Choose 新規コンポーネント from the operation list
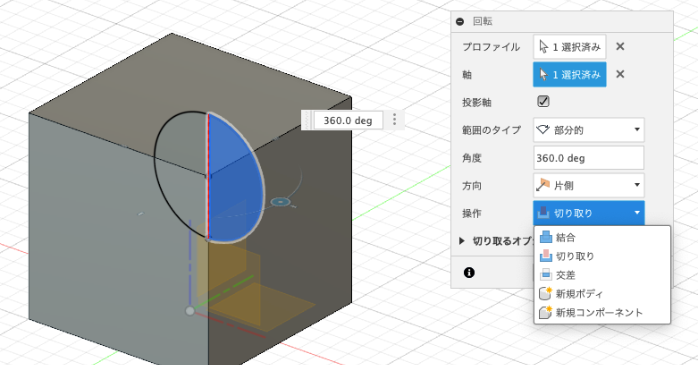The image size is (698, 365). [x=602, y=312]
